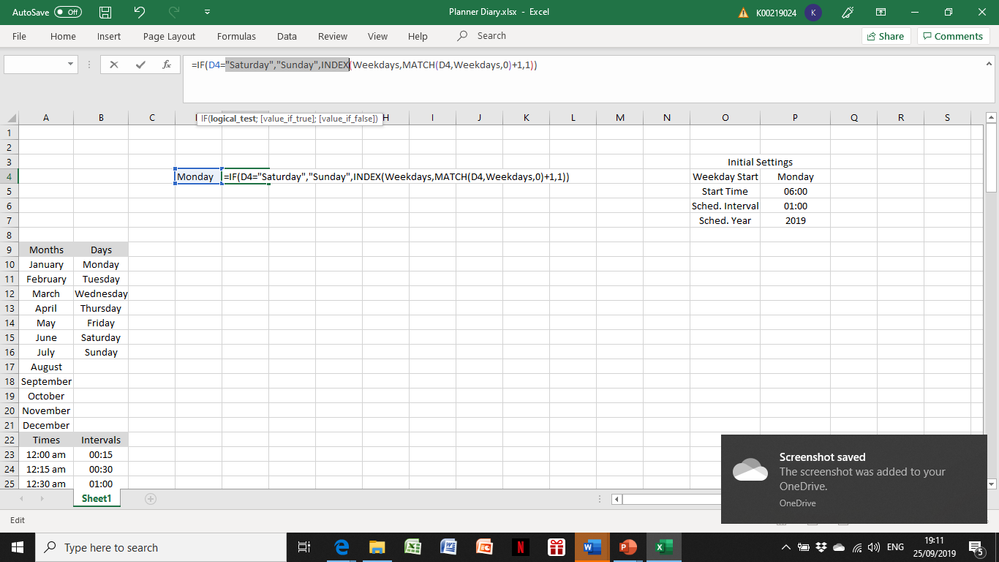
Task: Expand the Name Box dropdown
Action: (x=70, y=64)
